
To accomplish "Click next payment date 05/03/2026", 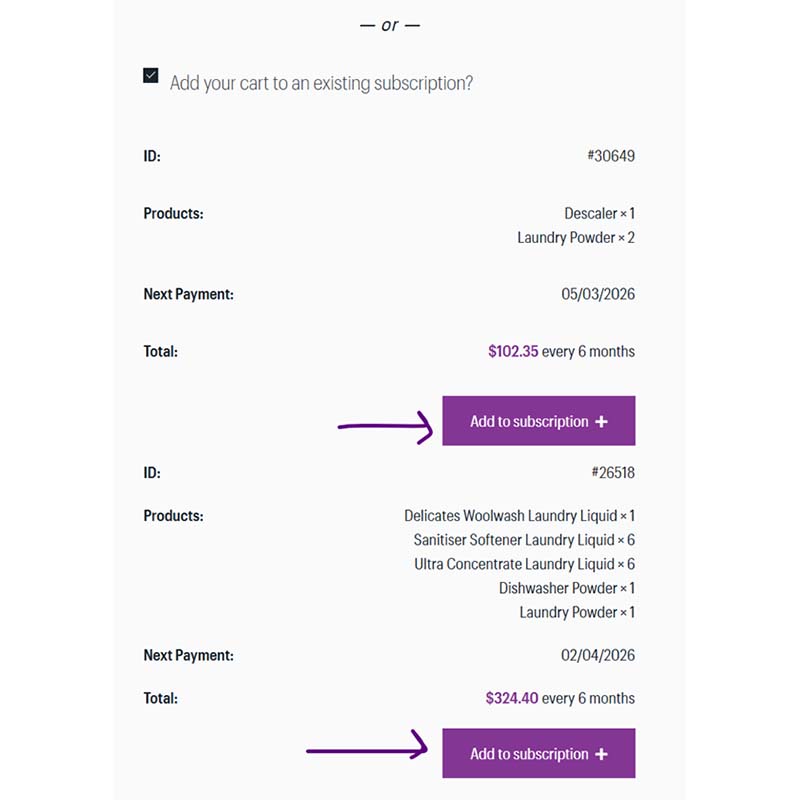I will pyautogui.click(x=598, y=295).
